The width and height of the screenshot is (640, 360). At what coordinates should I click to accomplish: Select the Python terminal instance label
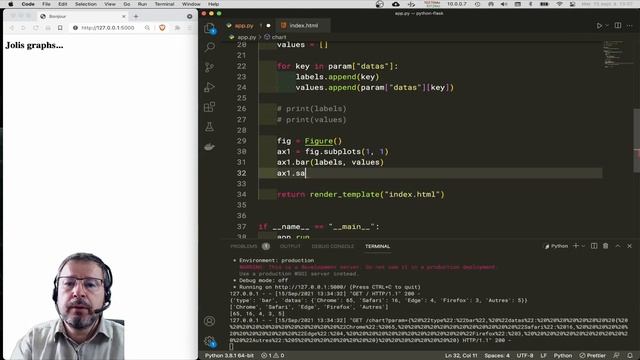556,246
